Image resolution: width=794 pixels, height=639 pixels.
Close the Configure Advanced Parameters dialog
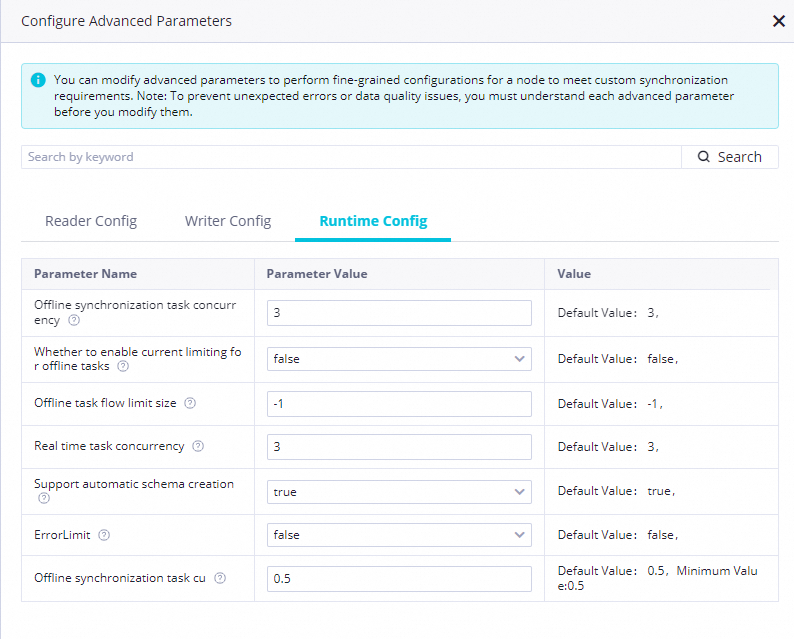pyautogui.click(x=779, y=21)
